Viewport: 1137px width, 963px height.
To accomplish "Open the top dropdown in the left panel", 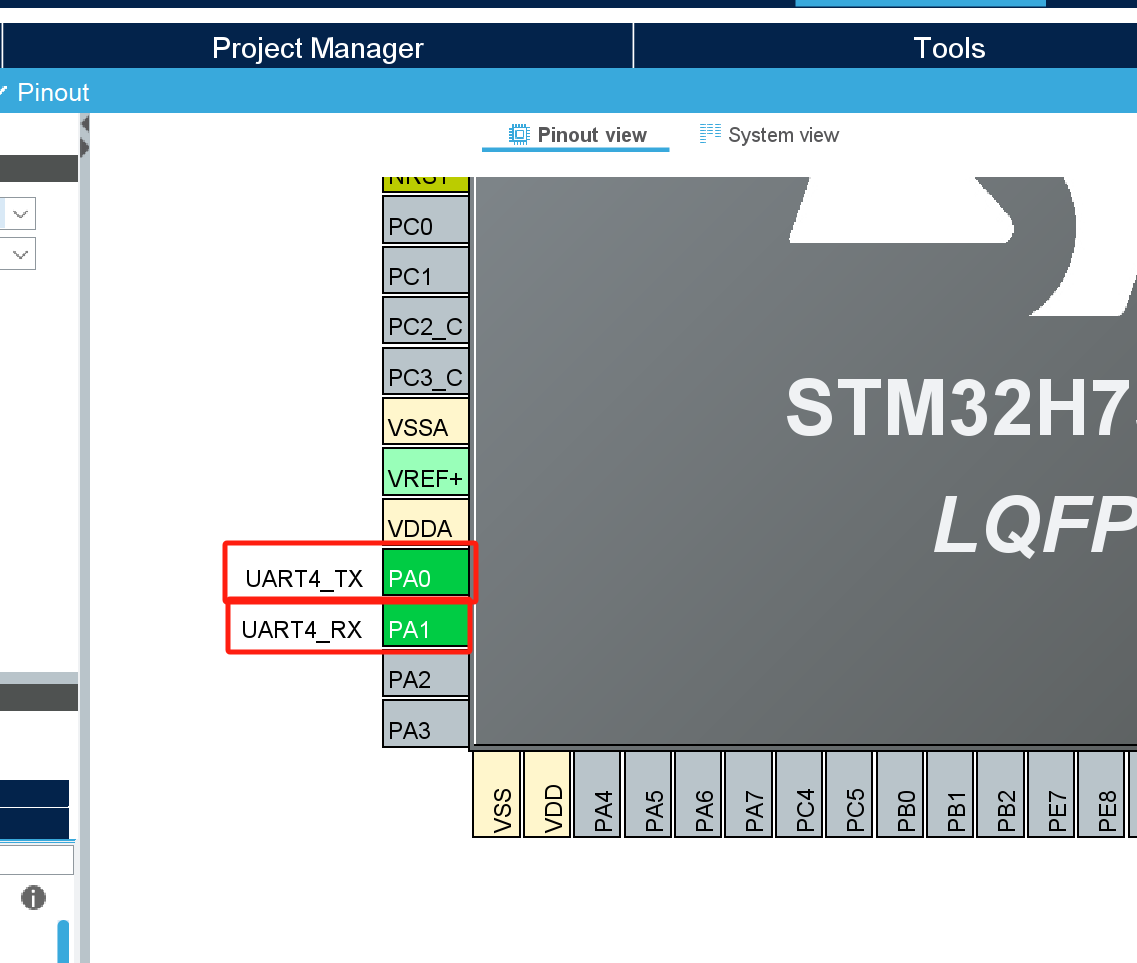I will 20,213.
